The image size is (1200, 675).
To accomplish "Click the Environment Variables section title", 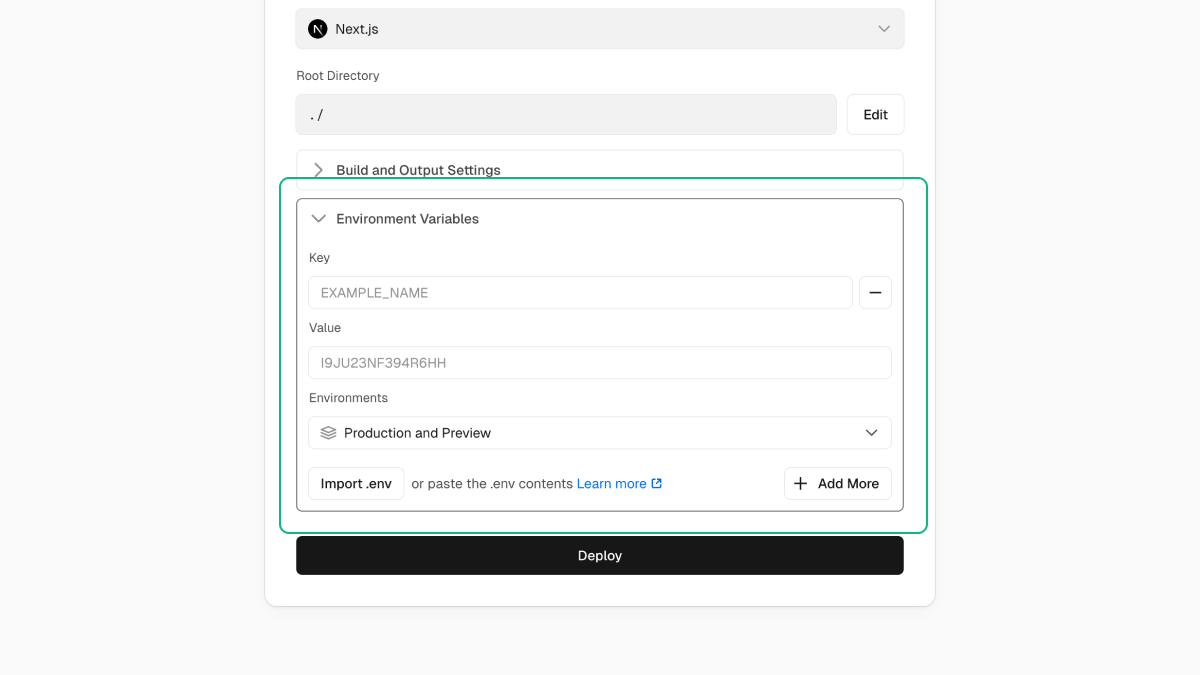I will pyautogui.click(x=407, y=219).
